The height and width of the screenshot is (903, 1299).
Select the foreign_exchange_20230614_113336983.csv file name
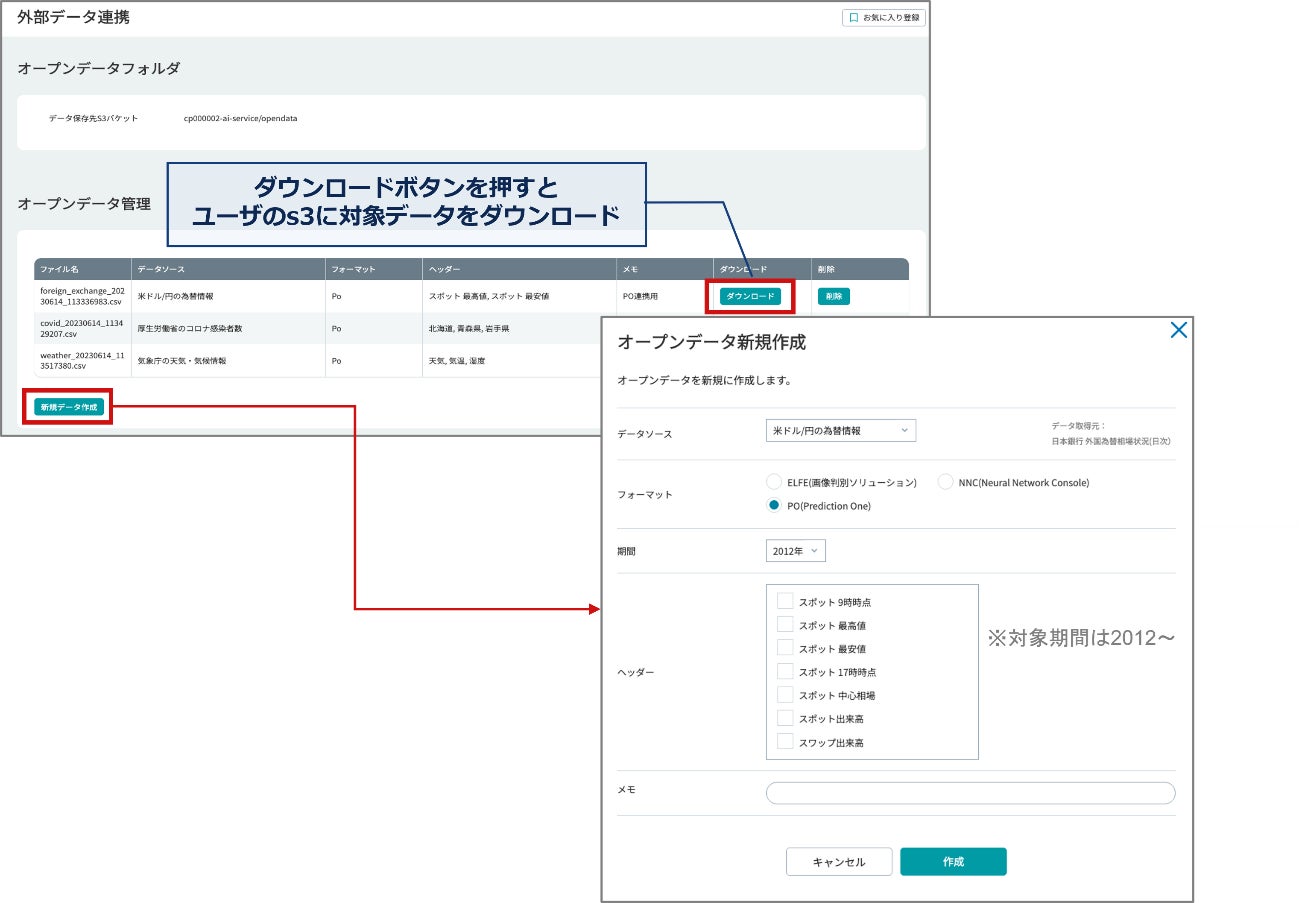pyautogui.click(x=81, y=296)
